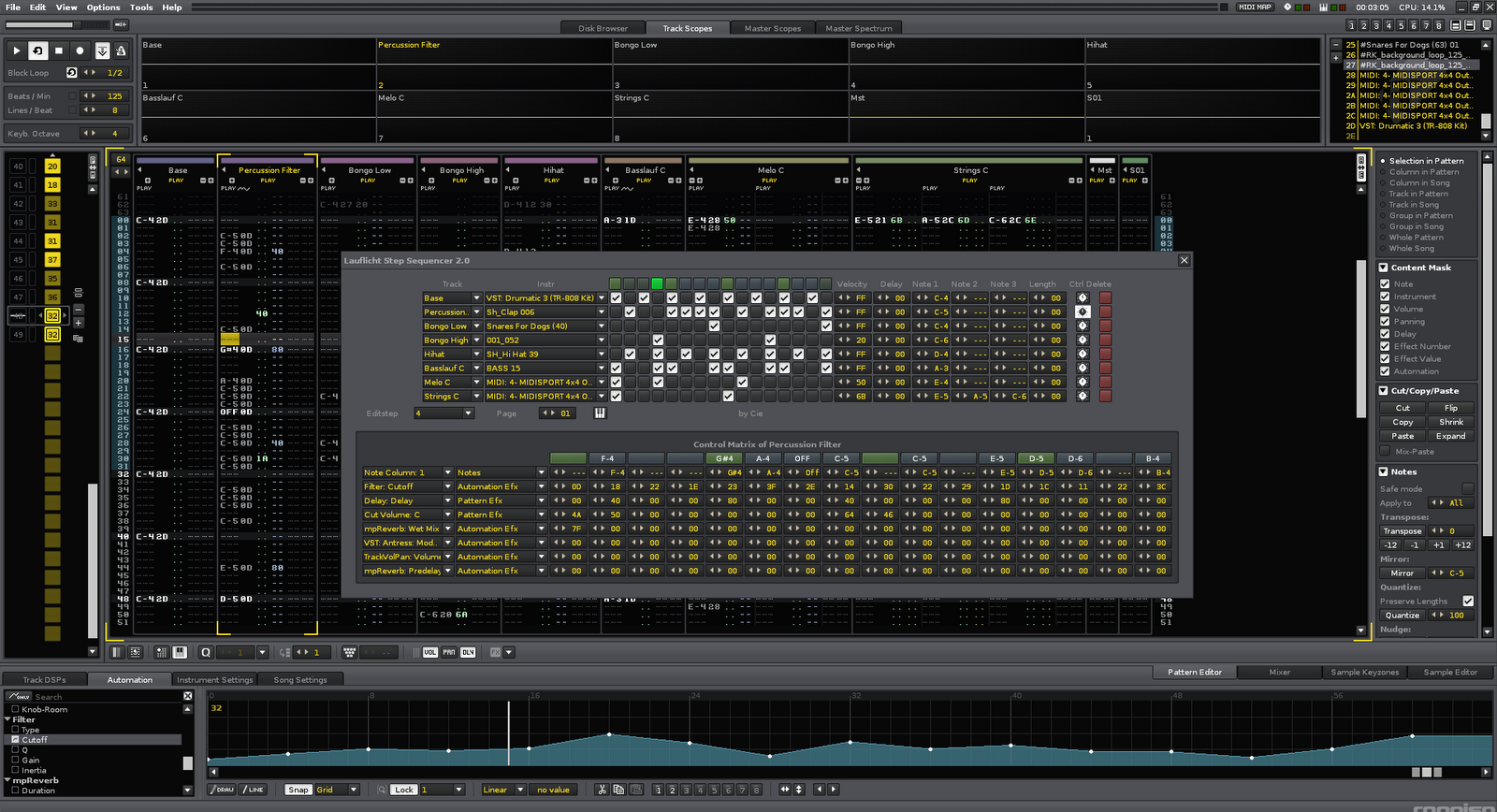
Task: Select the Line automation tool
Action: point(254,790)
